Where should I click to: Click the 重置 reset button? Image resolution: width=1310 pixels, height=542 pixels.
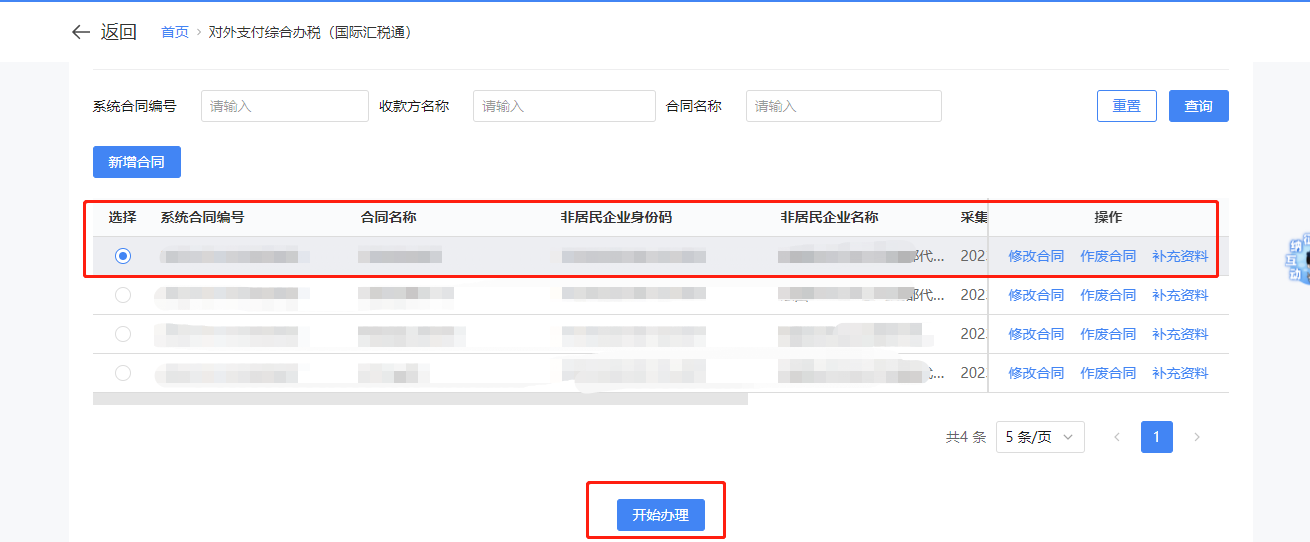click(1126, 106)
